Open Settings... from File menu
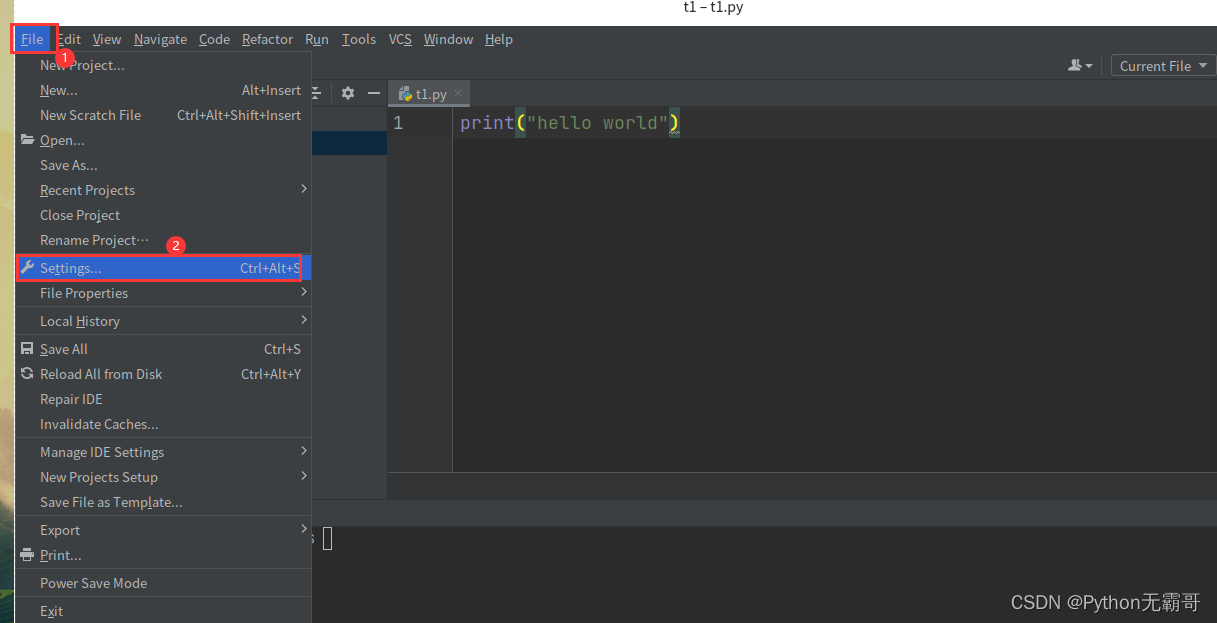The height and width of the screenshot is (623, 1217). tap(163, 268)
